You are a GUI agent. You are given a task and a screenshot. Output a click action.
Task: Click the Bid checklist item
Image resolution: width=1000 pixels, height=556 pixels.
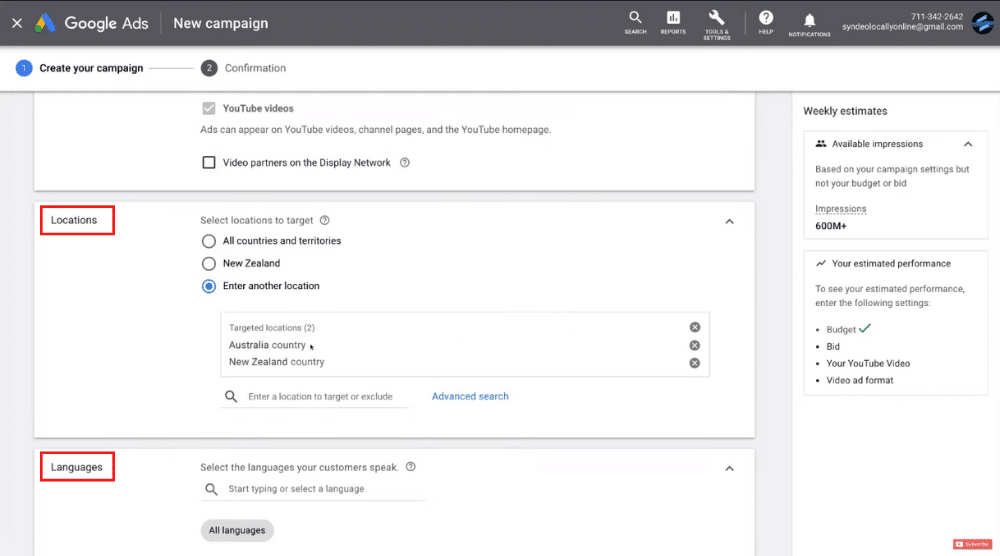(833, 346)
